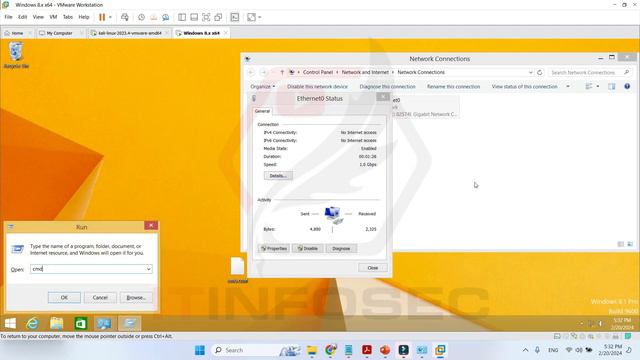
Task: Open the stretch guest dropdown arrow
Action: tap(260, 17)
